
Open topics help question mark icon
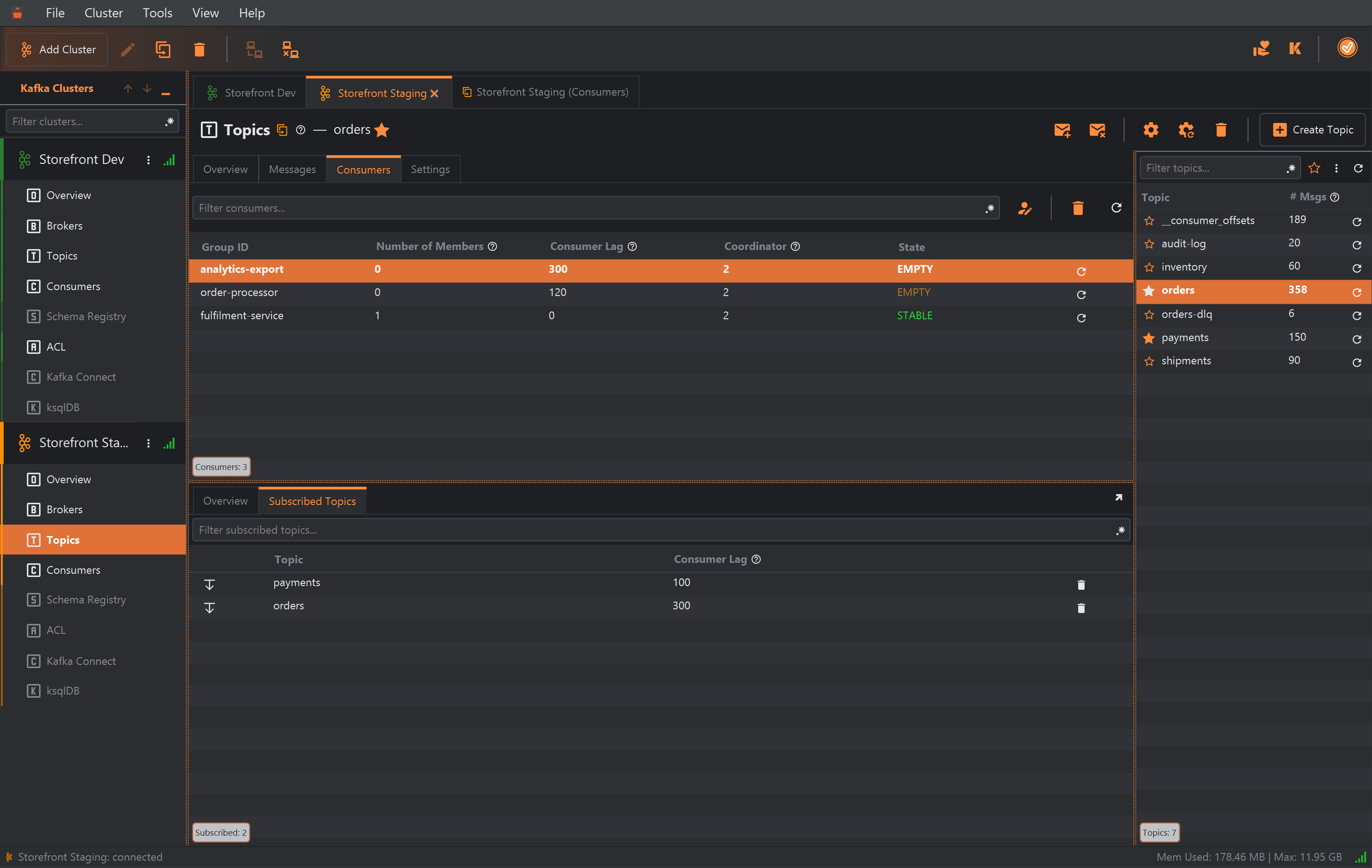point(301,130)
